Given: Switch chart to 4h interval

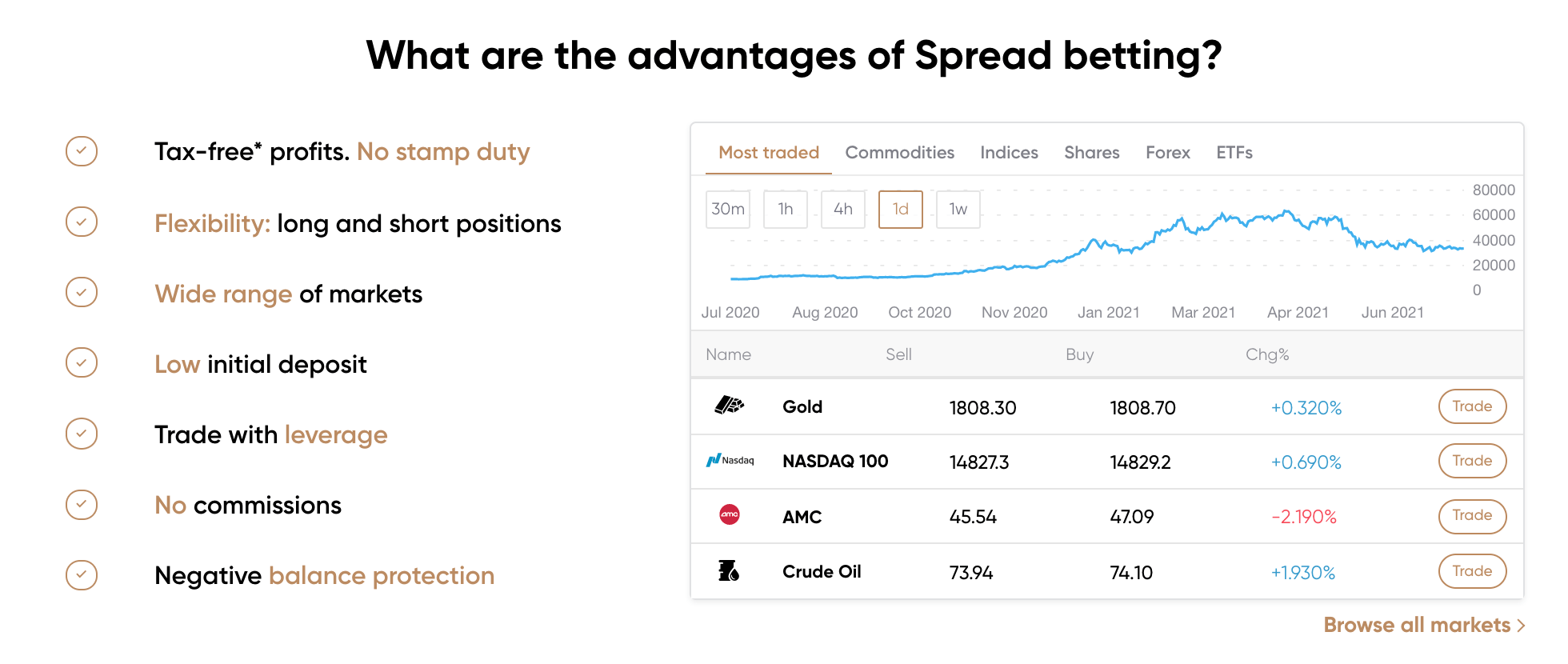Looking at the screenshot, I should [842, 209].
